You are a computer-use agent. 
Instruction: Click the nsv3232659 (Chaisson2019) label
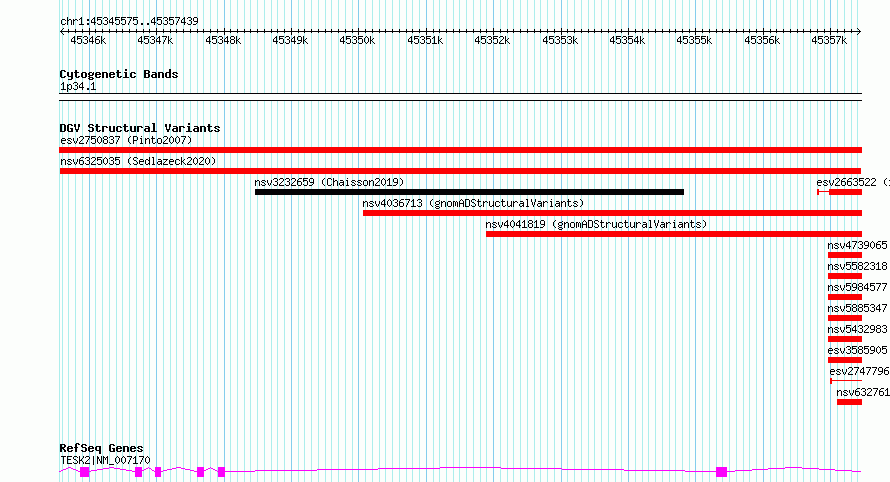[329, 182]
